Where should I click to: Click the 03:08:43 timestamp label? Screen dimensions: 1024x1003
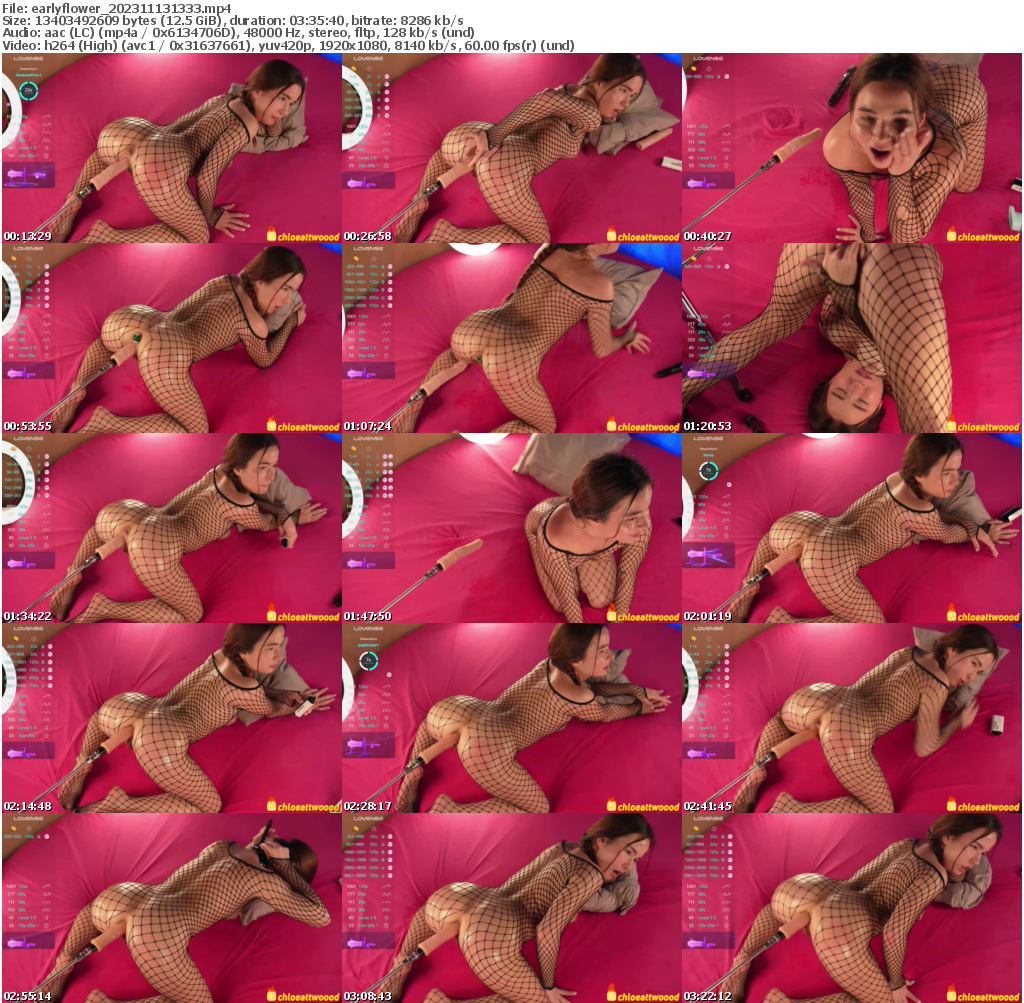point(368,995)
